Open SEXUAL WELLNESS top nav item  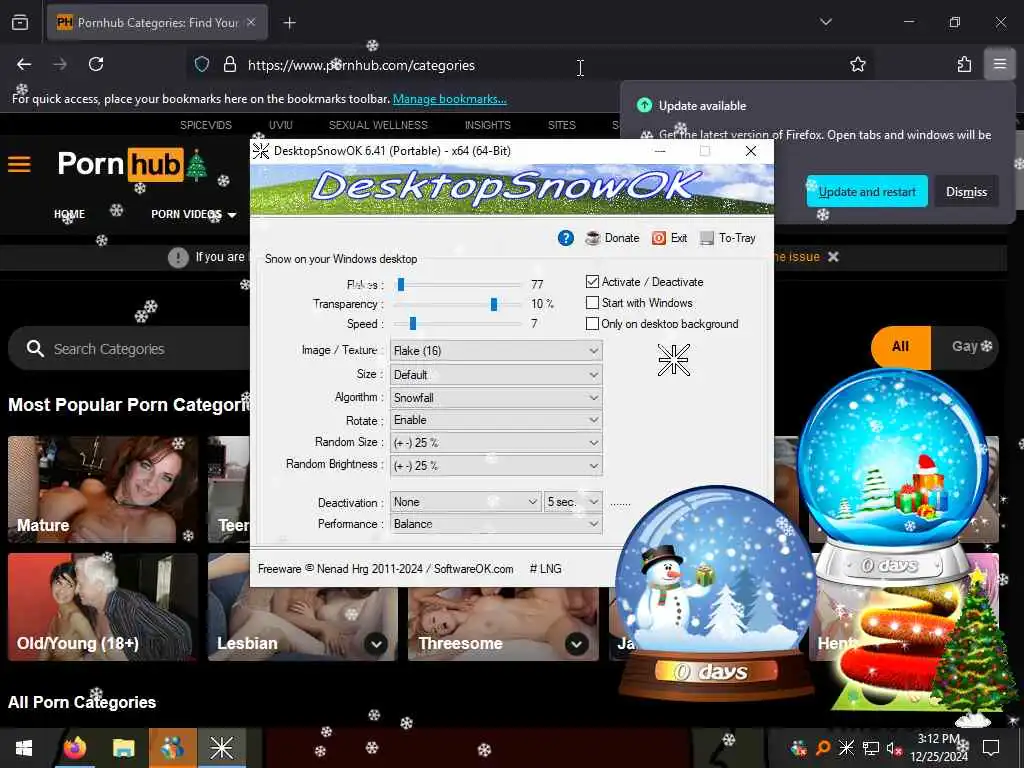point(378,125)
